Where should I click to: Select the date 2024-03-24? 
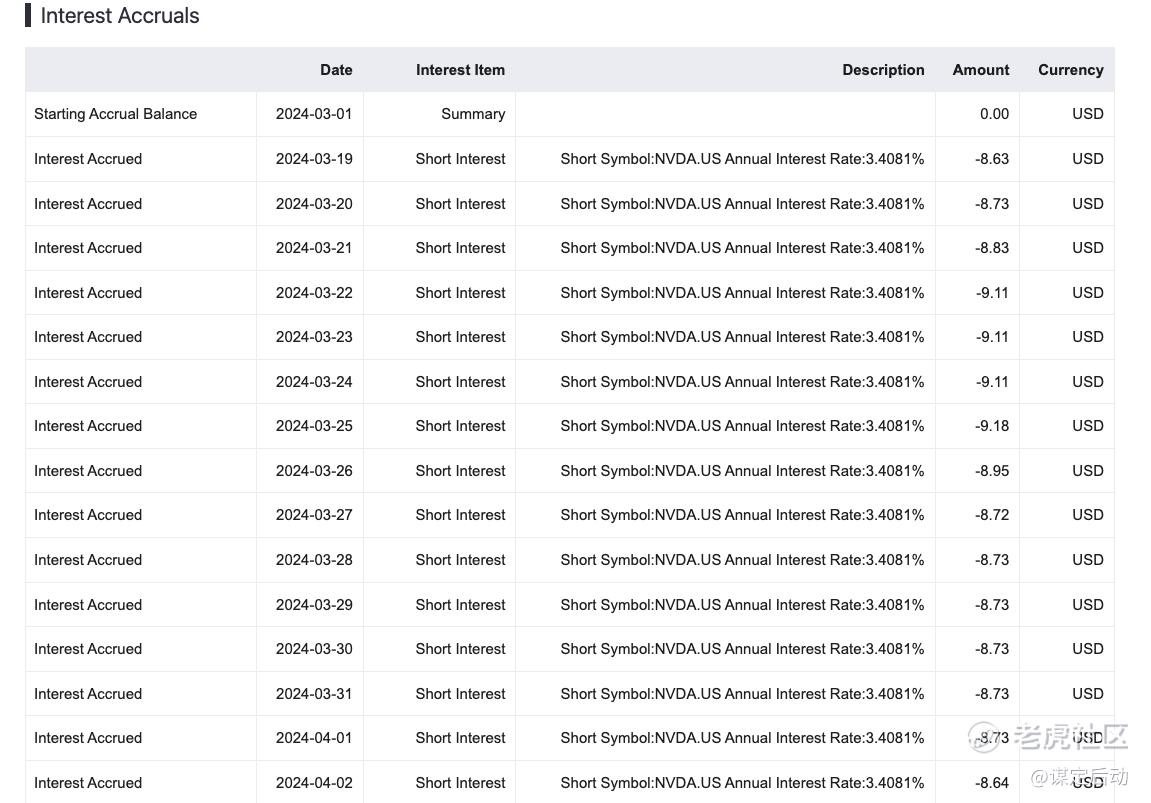click(314, 382)
